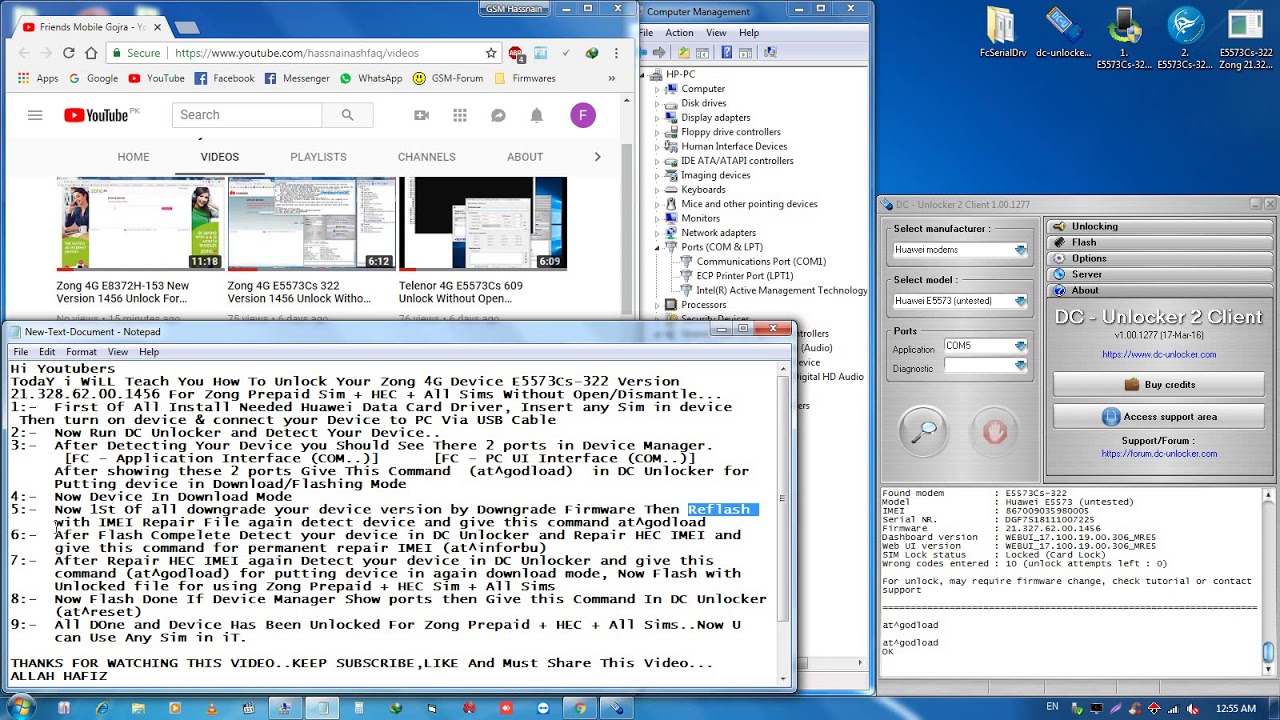Expand the Processors node
The width and height of the screenshot is (1280, 720).
[657, 305]
